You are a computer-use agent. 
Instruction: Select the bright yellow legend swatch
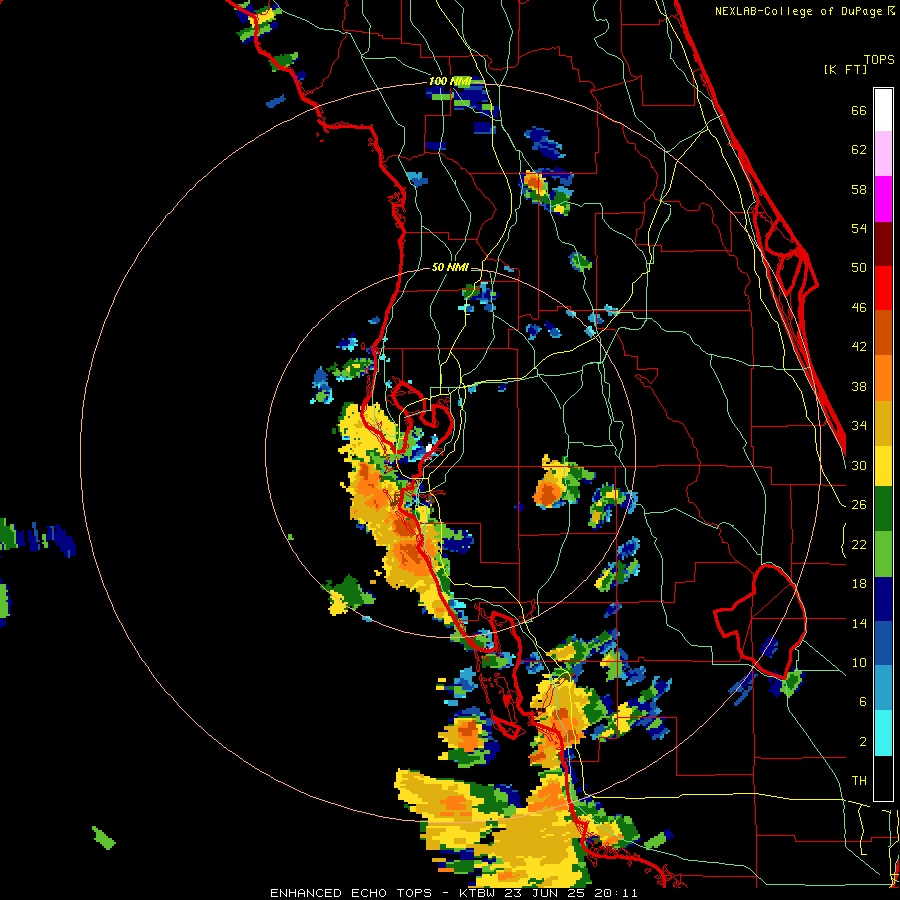point(883,465)
